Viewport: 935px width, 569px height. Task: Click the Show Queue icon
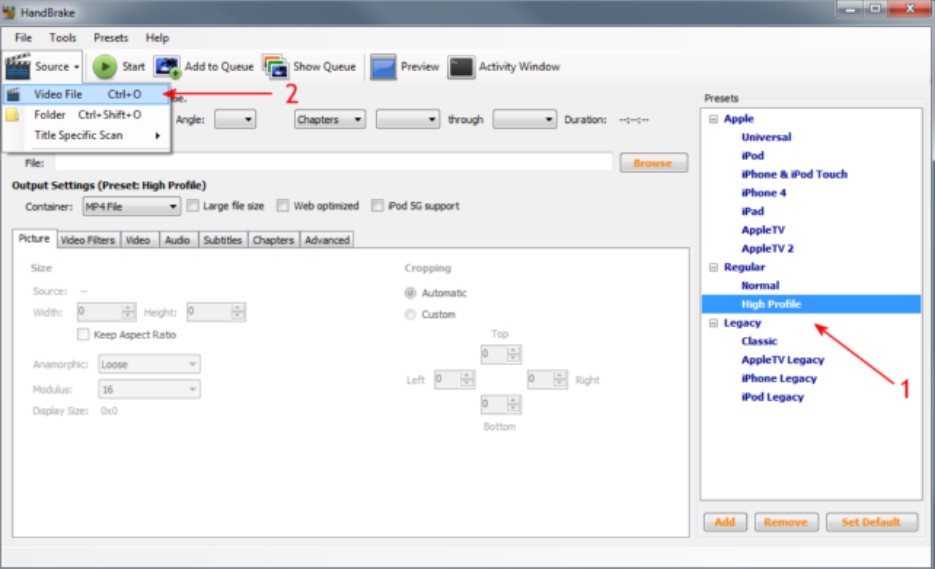[x=275, y=67]
